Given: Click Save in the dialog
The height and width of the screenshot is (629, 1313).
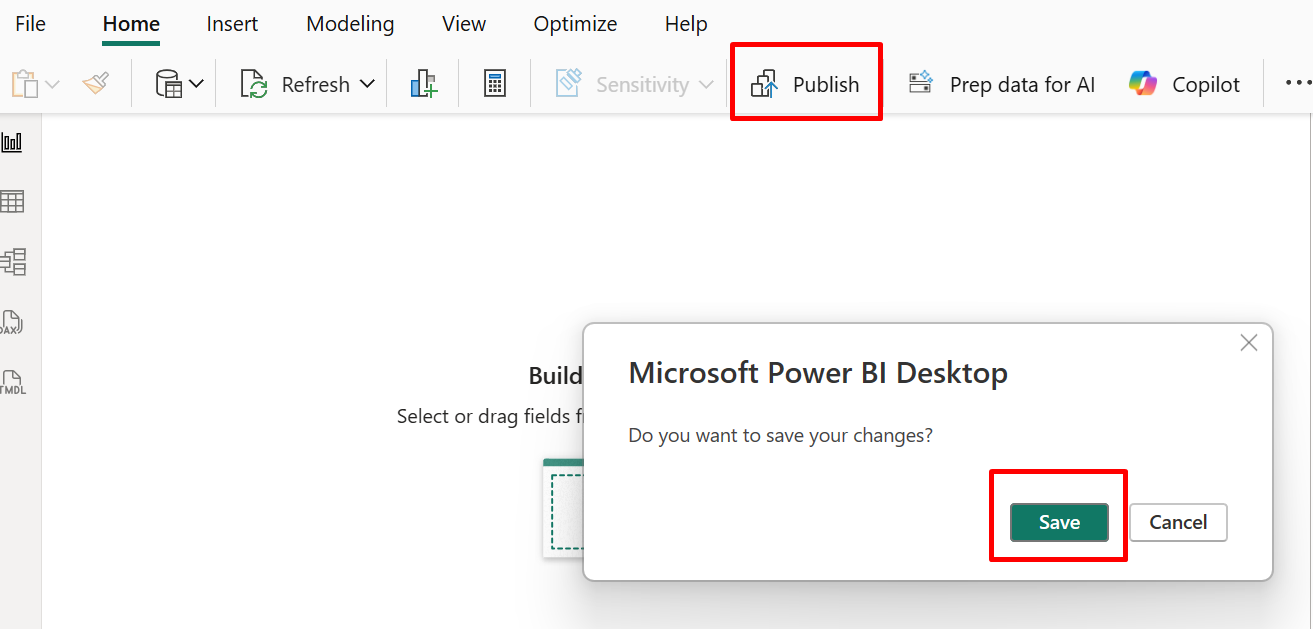Looking at the screenshot, I should coord(1059,522).
